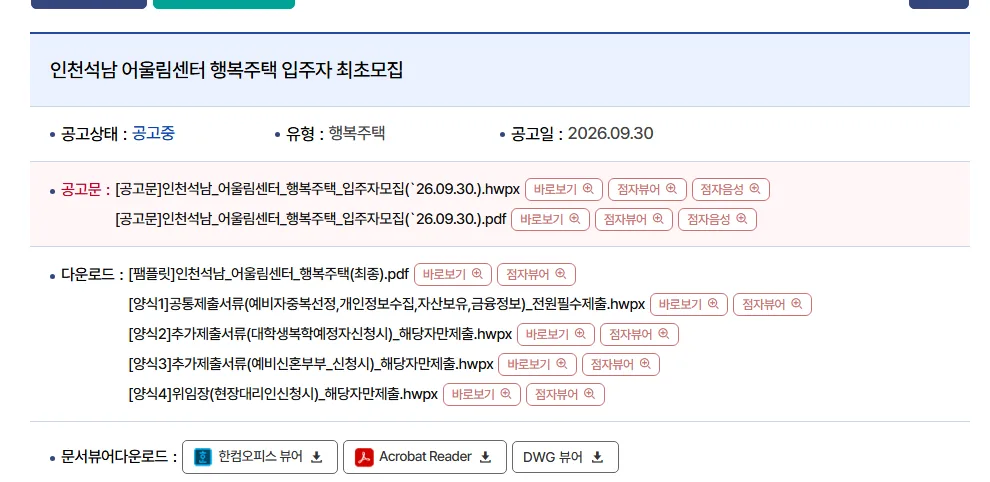The height and width of the screenshot is (482, 990).
Task: Open the 양식3 예비신혼부부 hwpx link
Action: click(311, 365)
